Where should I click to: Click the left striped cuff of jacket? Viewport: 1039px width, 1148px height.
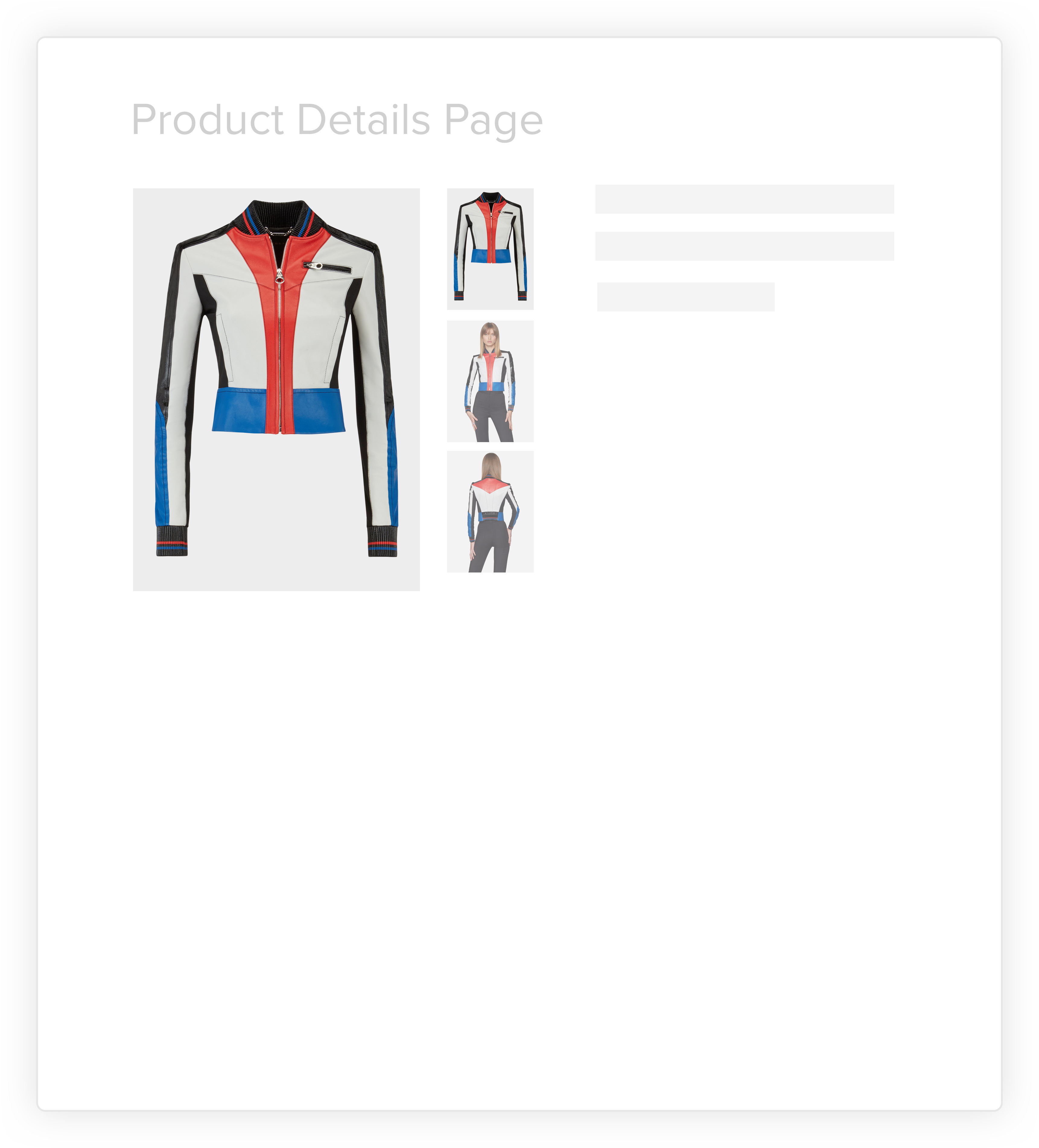pyautogui.click(x=172, y=541)
